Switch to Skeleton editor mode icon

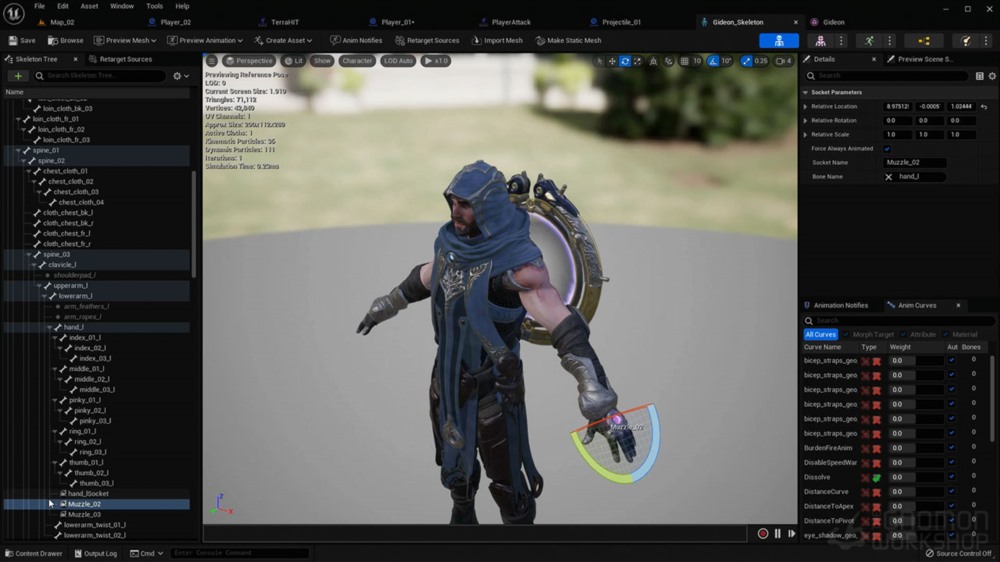779,41
